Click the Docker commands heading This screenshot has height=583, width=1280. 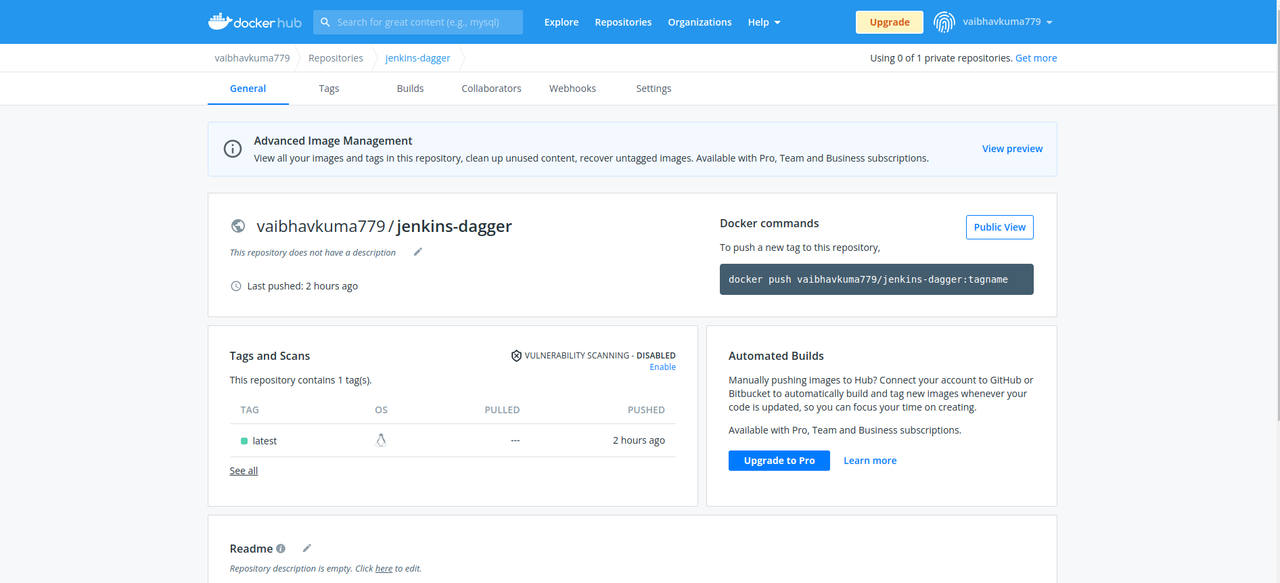[x=769, y=224]
